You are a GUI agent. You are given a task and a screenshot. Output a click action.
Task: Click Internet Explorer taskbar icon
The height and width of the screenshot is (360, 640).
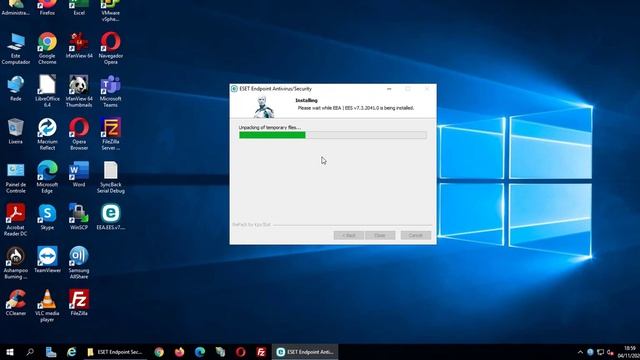click(x=71, y=352)
